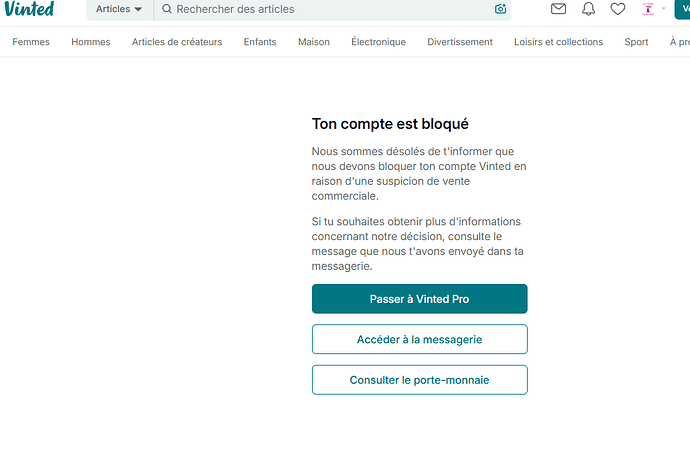This screenshot has width=690, height=461.
Task: Browse the Électronique category
Action: tap(378, 42)
